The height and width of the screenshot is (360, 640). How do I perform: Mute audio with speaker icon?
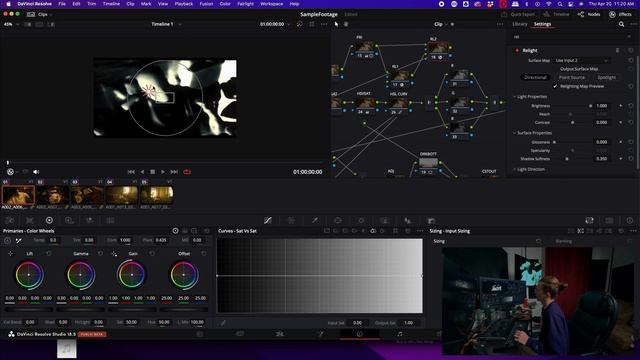click(36, 172)
